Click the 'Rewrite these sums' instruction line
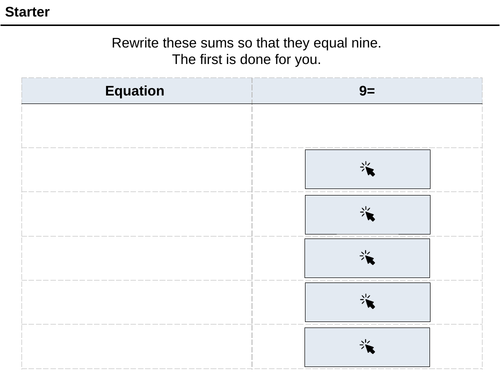500x375 pixels. click(x=246, y=43)
